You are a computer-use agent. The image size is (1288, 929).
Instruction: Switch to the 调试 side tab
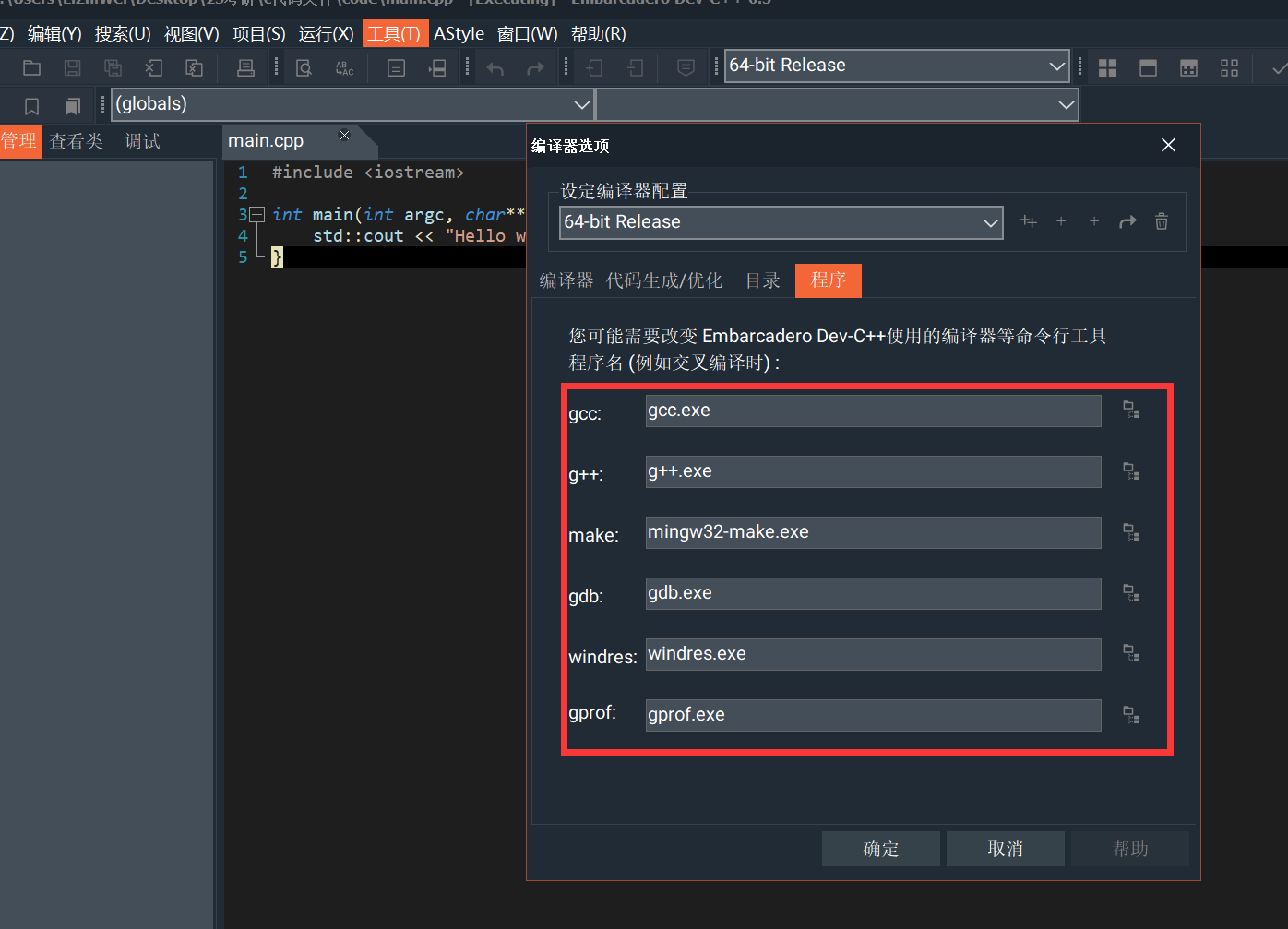pos(143,141)
